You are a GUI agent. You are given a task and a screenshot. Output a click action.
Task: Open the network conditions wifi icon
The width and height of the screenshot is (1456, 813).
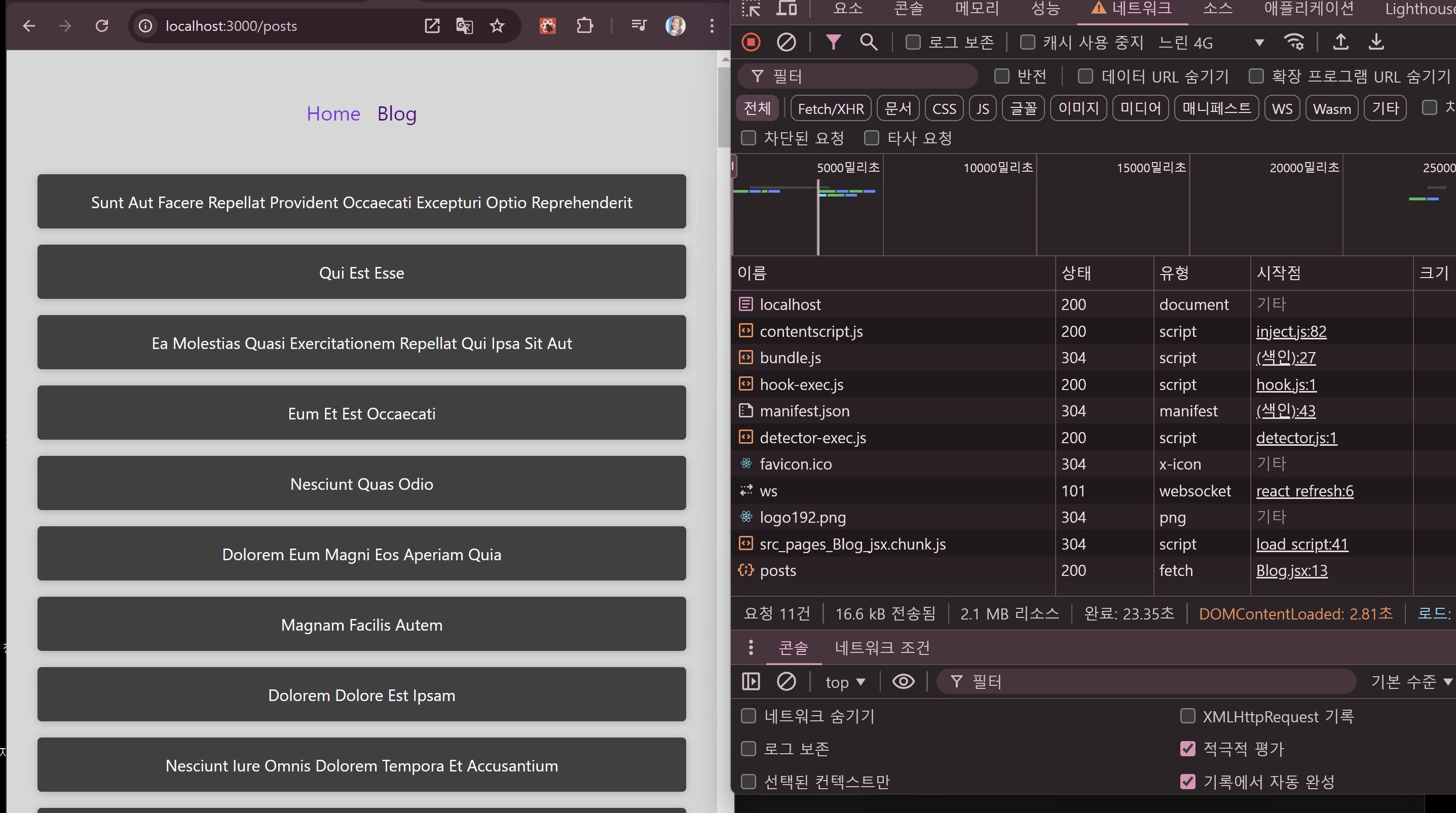point(1294,43)
